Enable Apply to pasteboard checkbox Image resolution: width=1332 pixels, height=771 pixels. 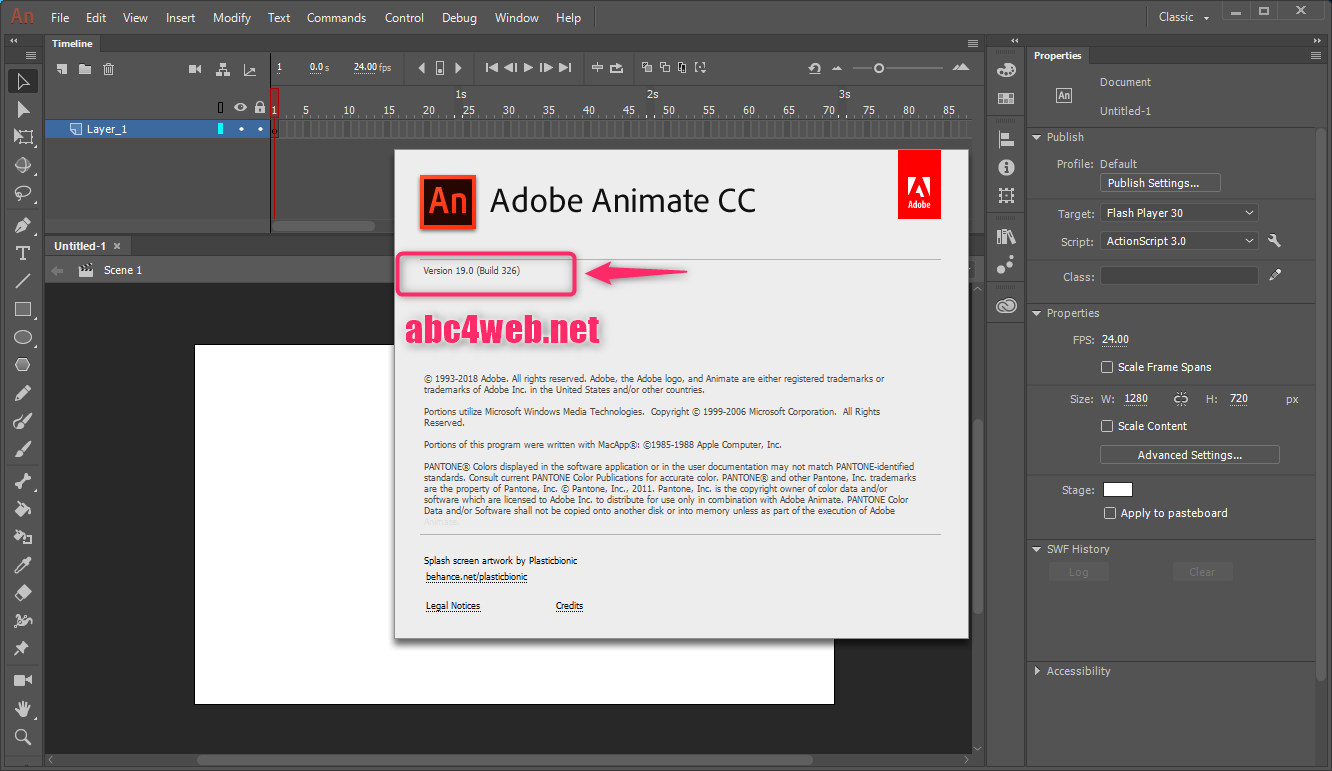point(1110,513)
